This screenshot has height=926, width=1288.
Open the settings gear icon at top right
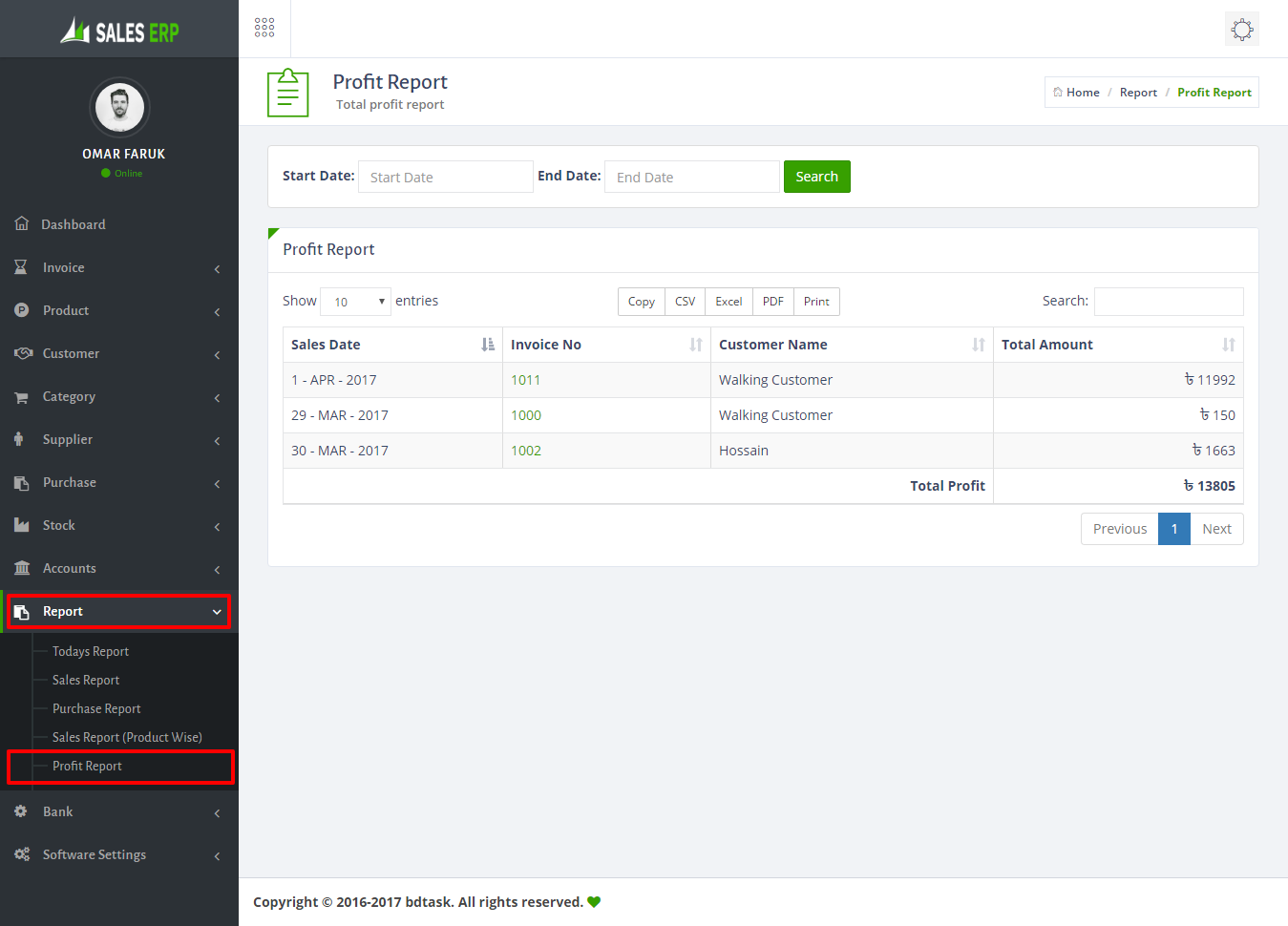coord(1241,29)
